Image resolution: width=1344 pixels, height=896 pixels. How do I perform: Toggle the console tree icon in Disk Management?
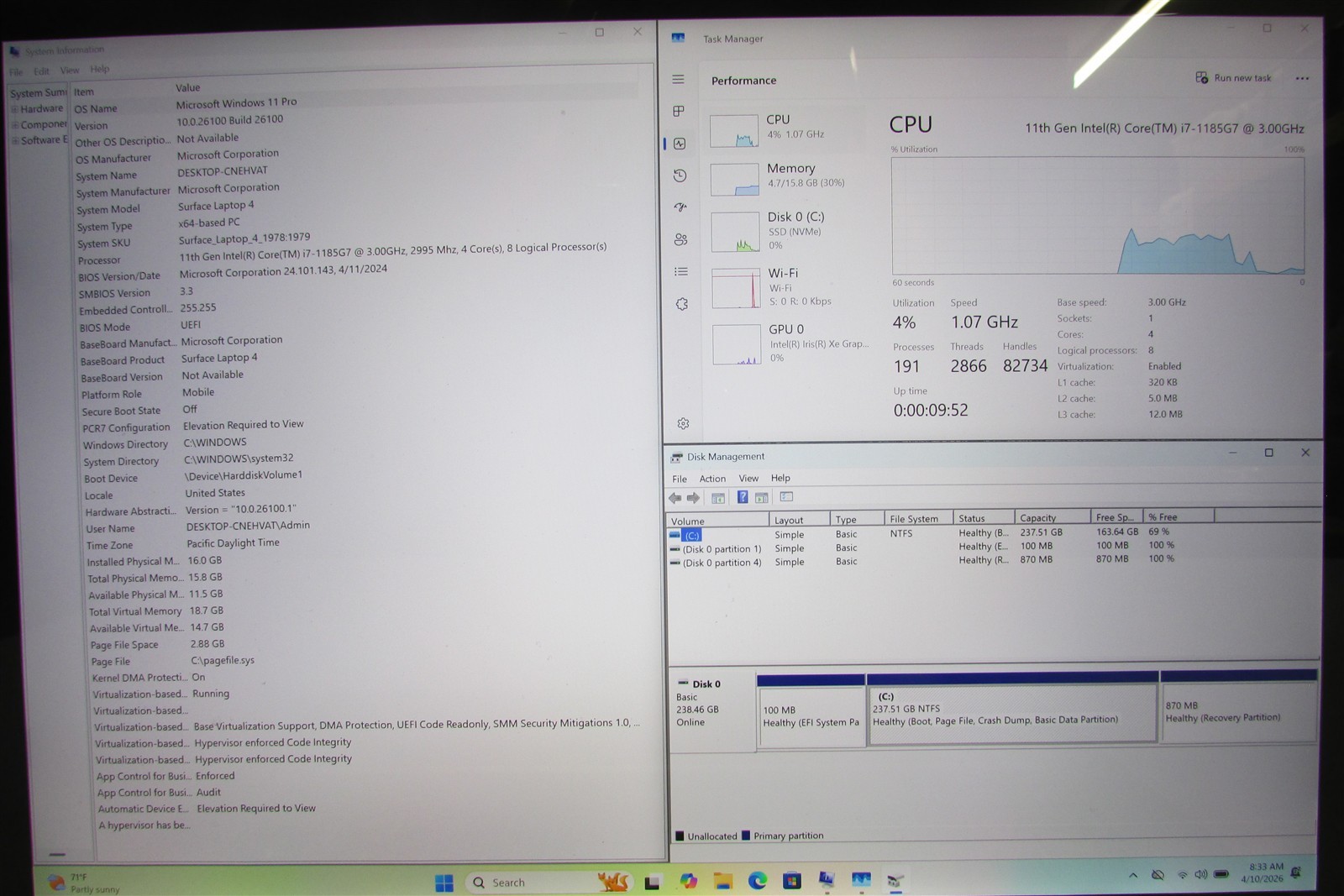[718, 498]
